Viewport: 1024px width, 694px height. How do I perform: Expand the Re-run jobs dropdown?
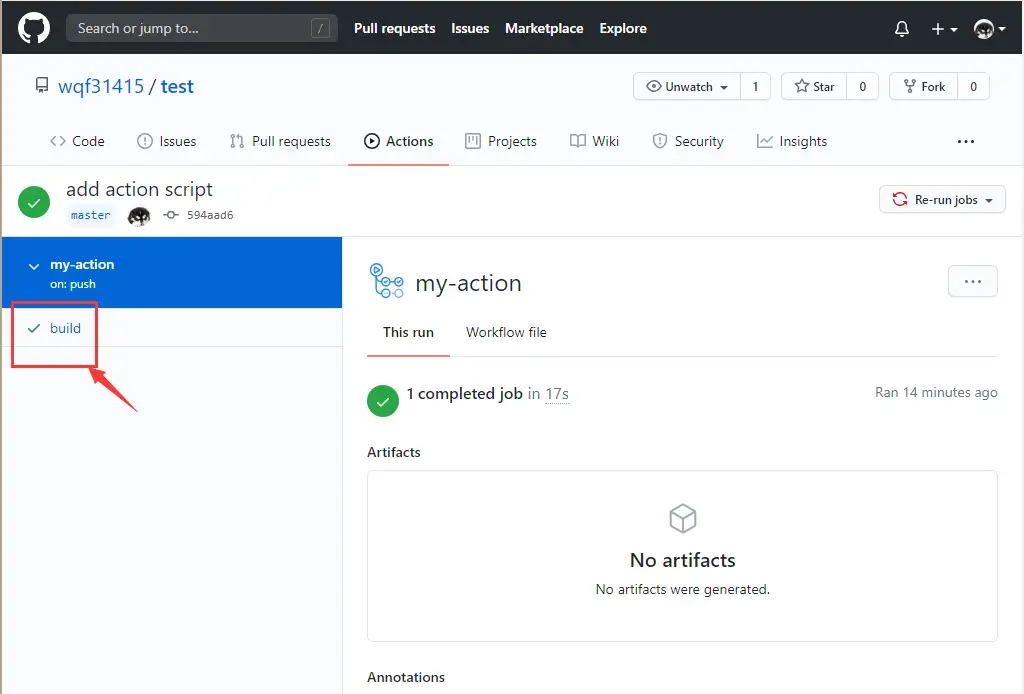pyautogui.click(x=942, y=200)
